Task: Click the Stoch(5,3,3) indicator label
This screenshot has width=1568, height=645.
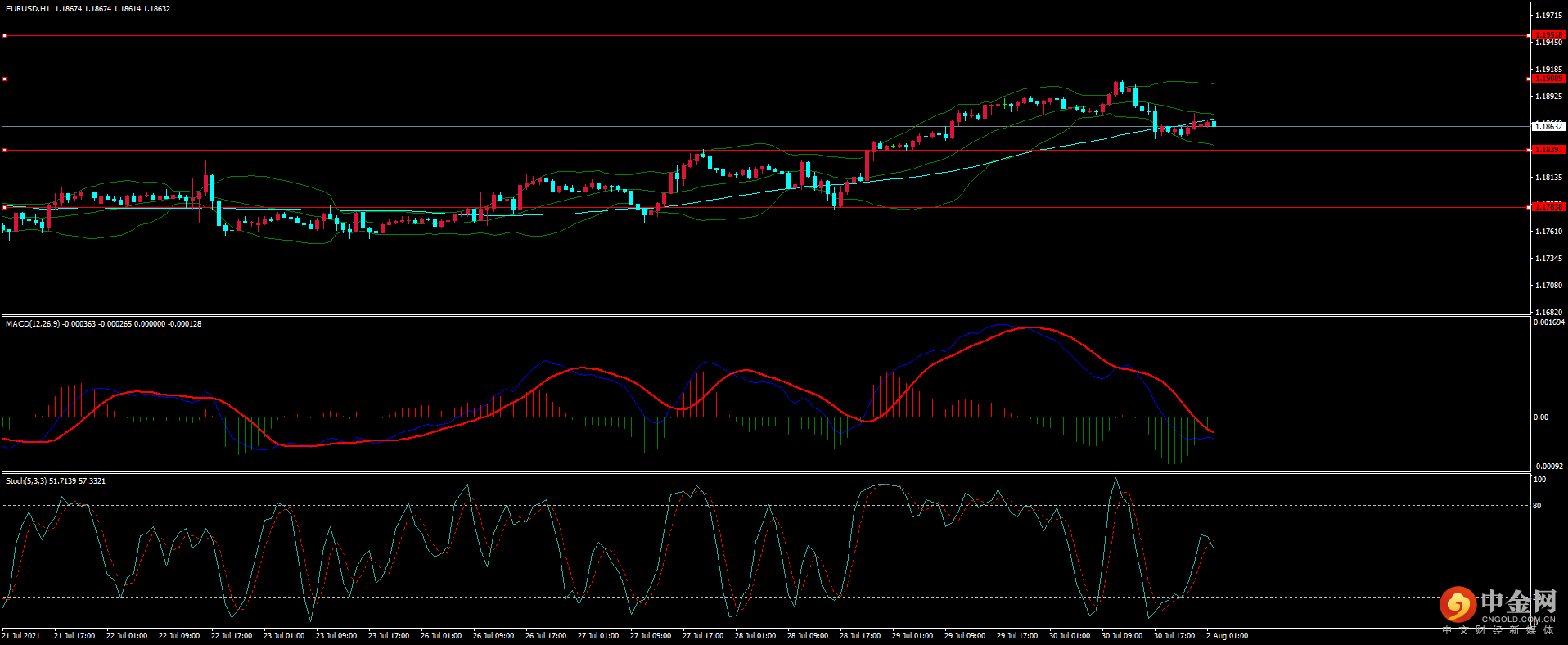Action: tap(26, 481)
